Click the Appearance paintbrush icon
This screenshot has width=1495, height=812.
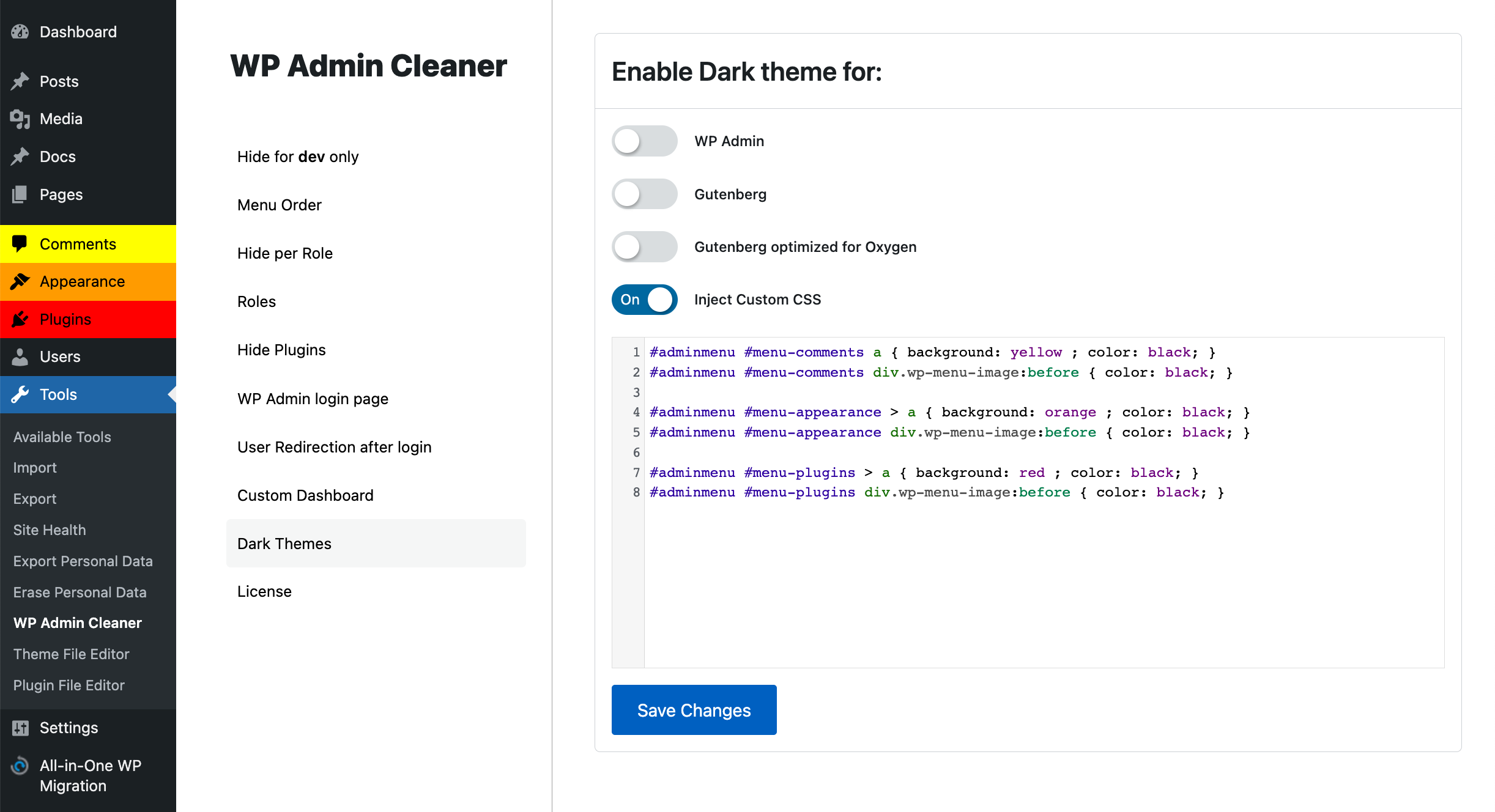20,281
